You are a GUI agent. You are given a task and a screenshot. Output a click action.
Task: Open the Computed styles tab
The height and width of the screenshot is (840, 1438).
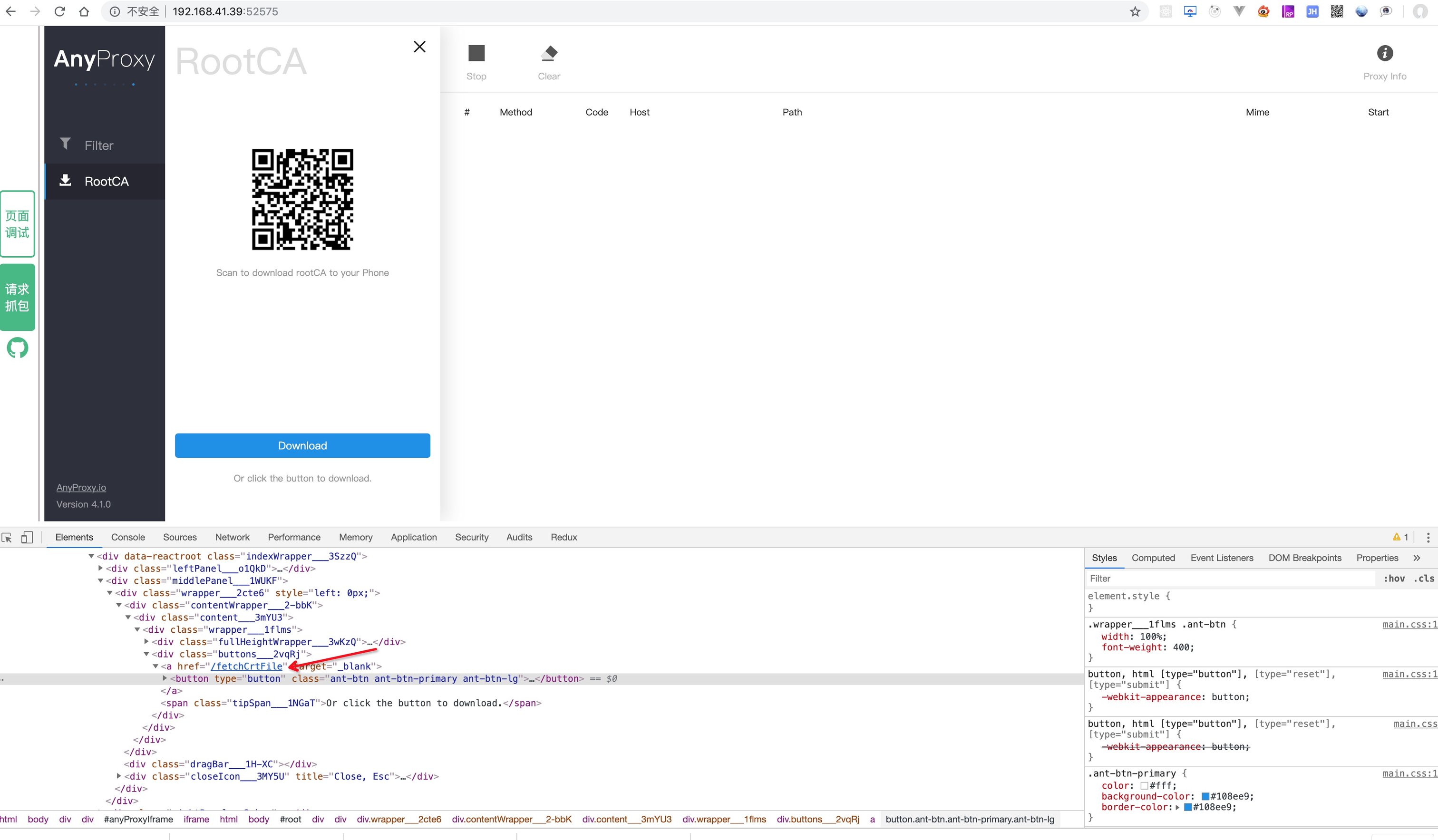click(x=1153, y=558)
